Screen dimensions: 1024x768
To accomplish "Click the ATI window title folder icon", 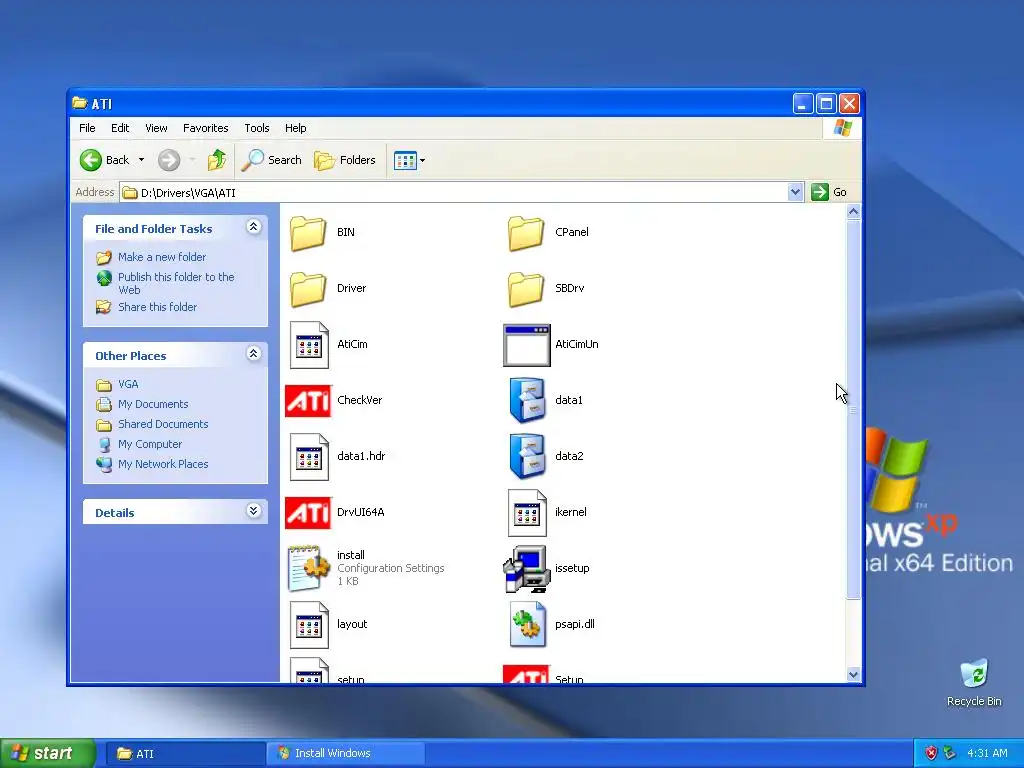I will point(80,103).
